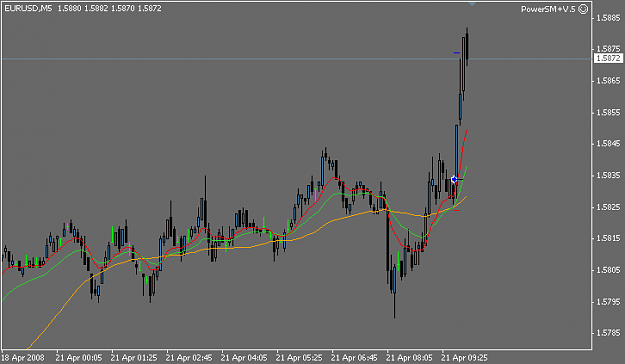Click the 1.5875 price scale label
This screenshot has height=364, width=625.
tap(608, 49)
